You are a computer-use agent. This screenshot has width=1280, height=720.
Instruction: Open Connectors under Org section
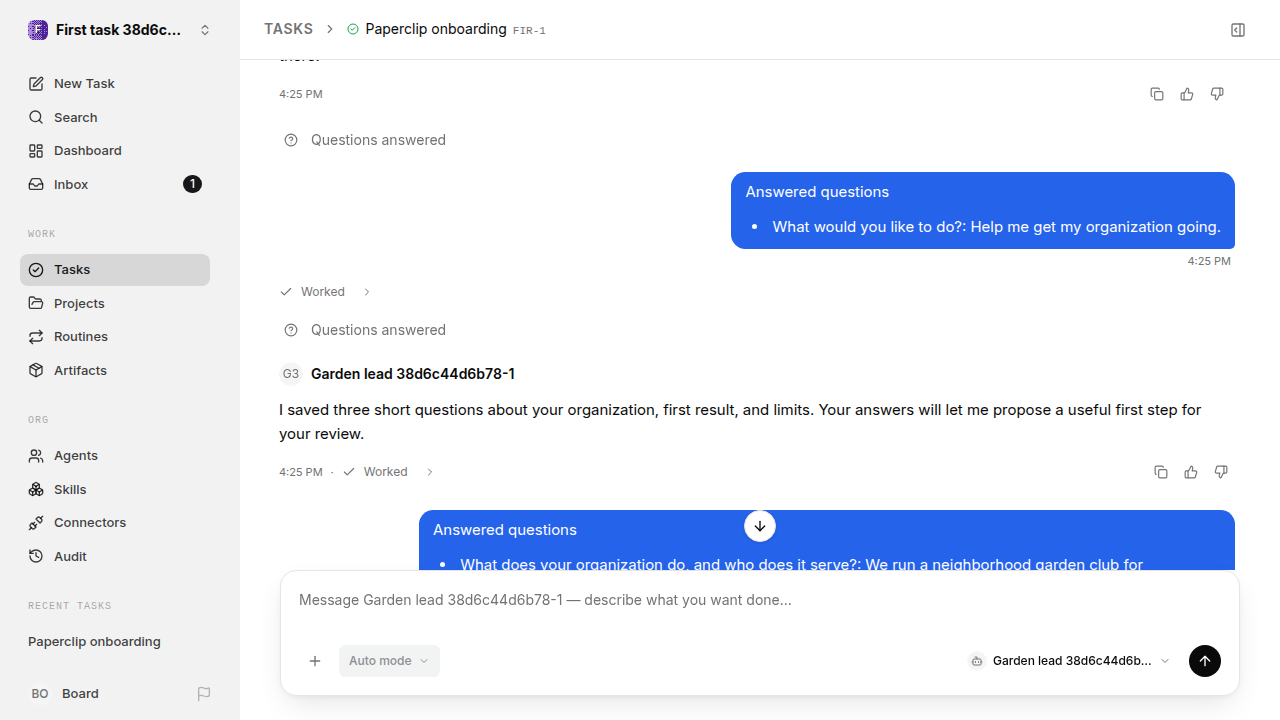pos(115,523)
